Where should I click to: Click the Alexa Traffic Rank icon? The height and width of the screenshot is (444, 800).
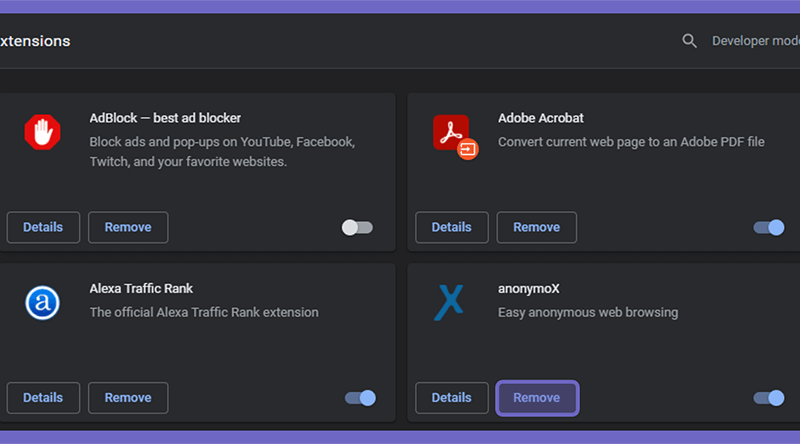[x=42, y=303]
